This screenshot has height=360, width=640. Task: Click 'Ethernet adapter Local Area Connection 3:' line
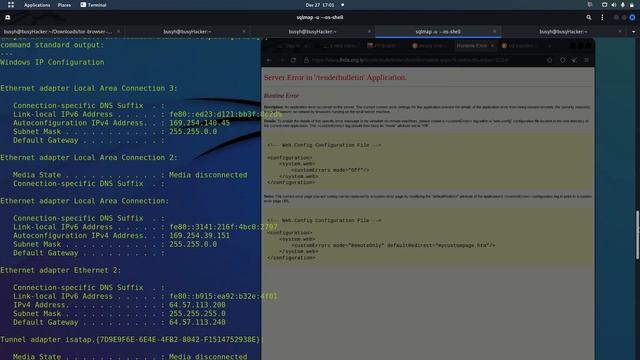tap(89, 88)
